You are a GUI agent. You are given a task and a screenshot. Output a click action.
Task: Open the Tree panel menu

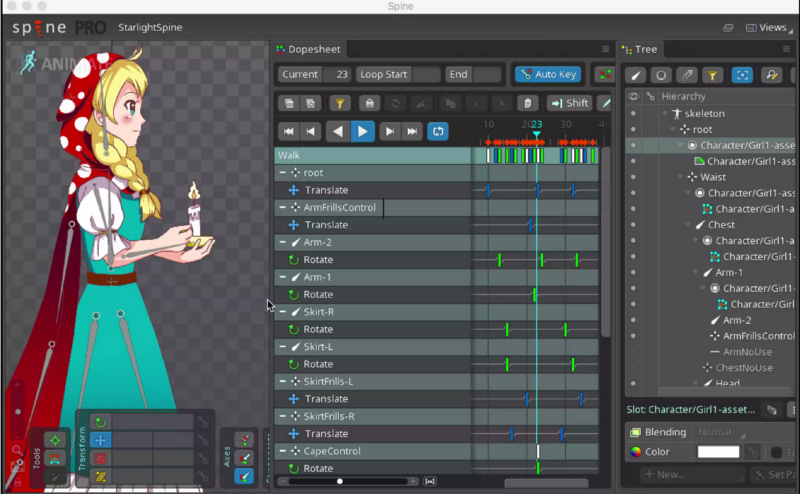pos(786,49)
